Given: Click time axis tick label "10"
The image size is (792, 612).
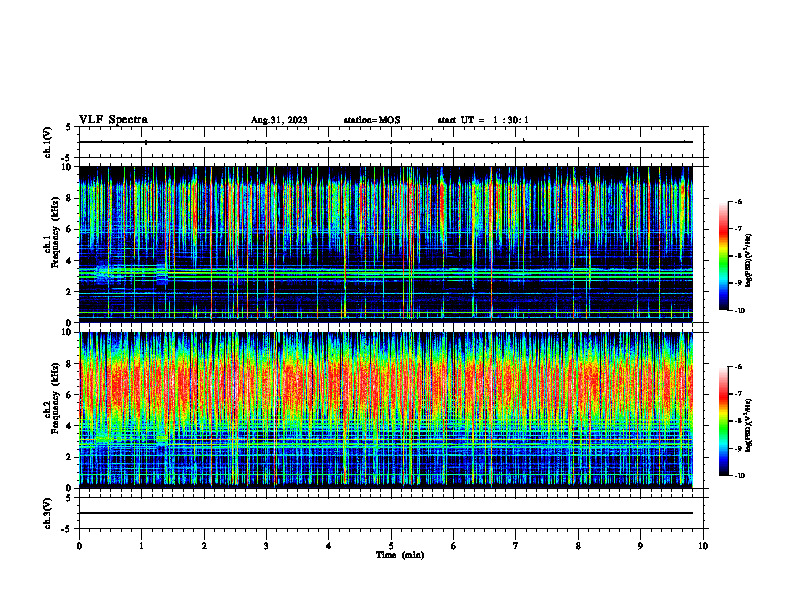Looking at the screenshot, I should coord(703,546).
